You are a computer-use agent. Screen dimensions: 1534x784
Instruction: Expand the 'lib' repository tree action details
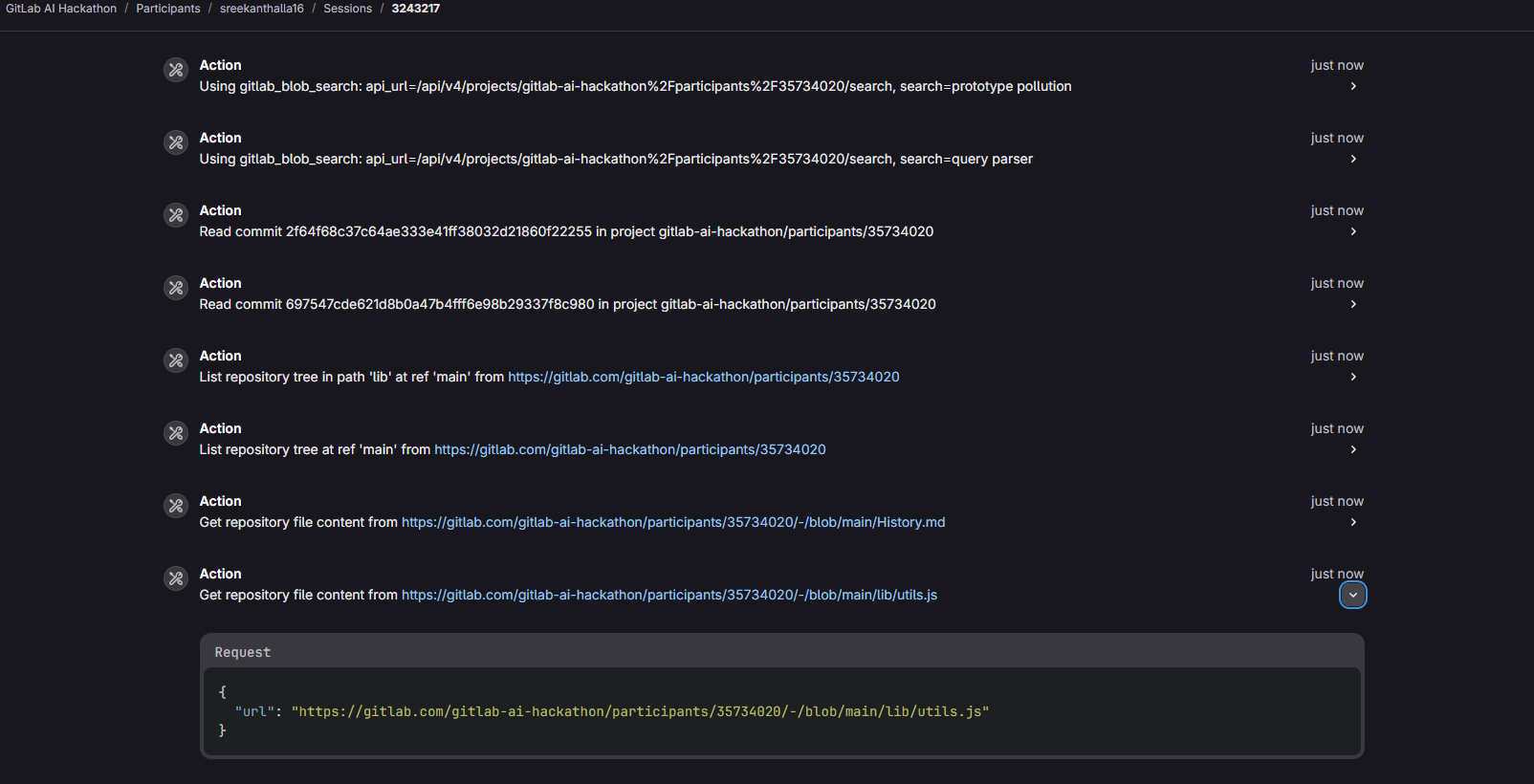1353,377
